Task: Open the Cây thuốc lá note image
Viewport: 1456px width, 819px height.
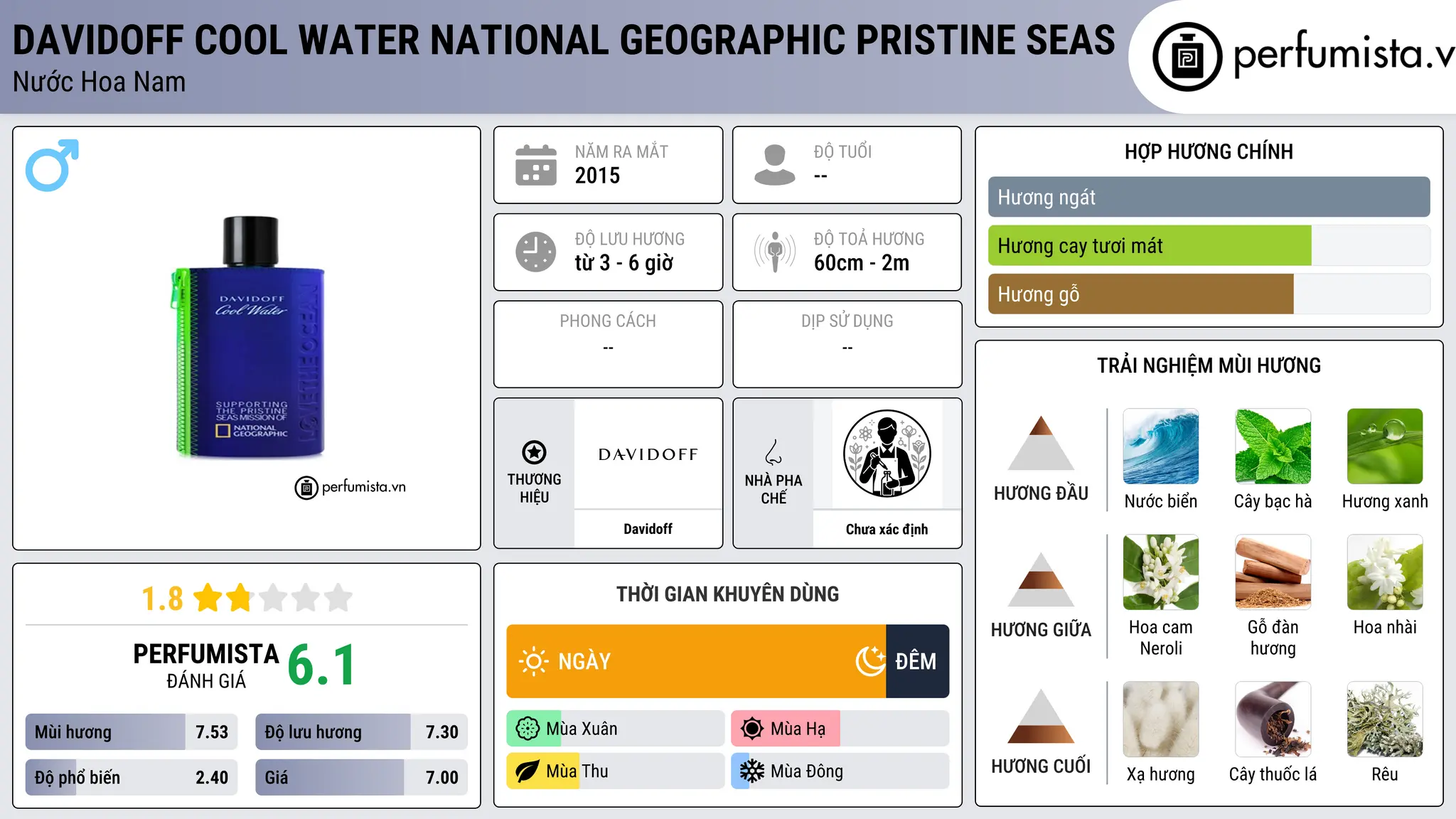Action: tap(1273, 719)
